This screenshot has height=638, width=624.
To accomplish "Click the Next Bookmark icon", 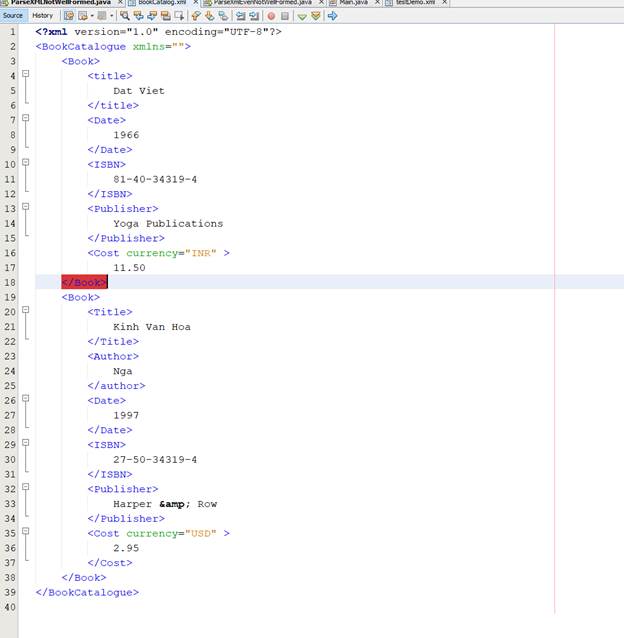I will 209,16.
